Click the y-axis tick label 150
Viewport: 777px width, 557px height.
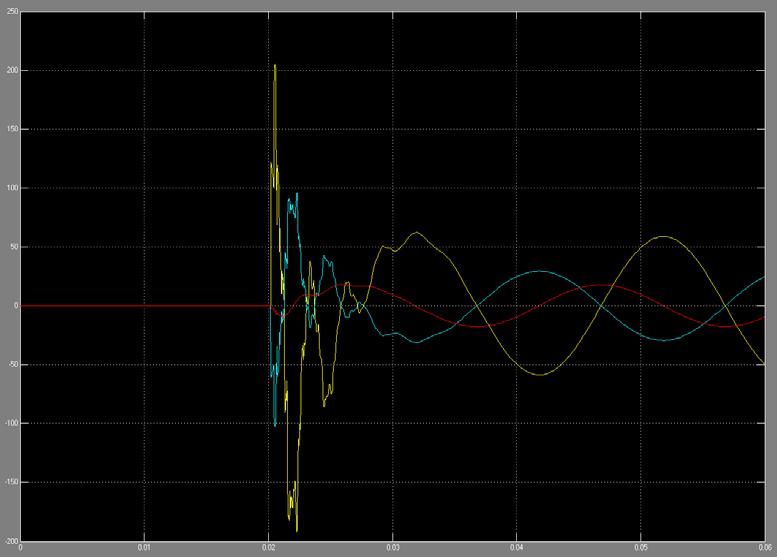click(x=12, y=129)
